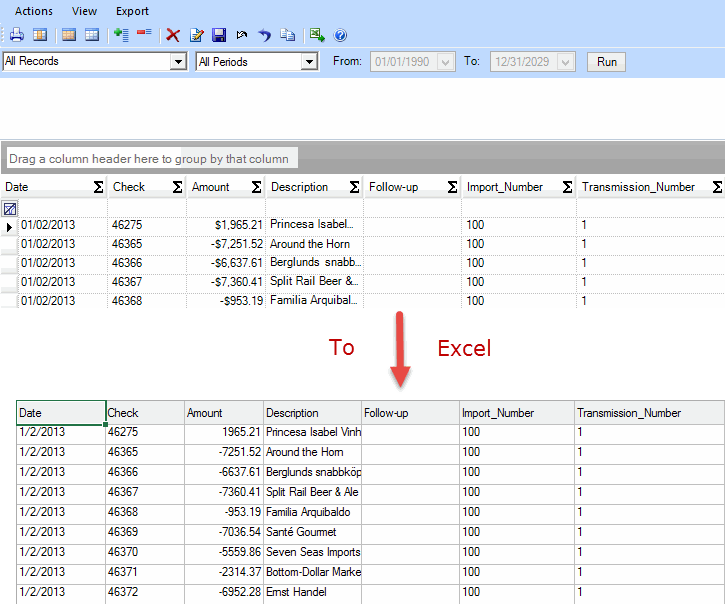Click the Run button
Image resolution: width=725 pixels, height=616 pixels.
click(606, 62)
